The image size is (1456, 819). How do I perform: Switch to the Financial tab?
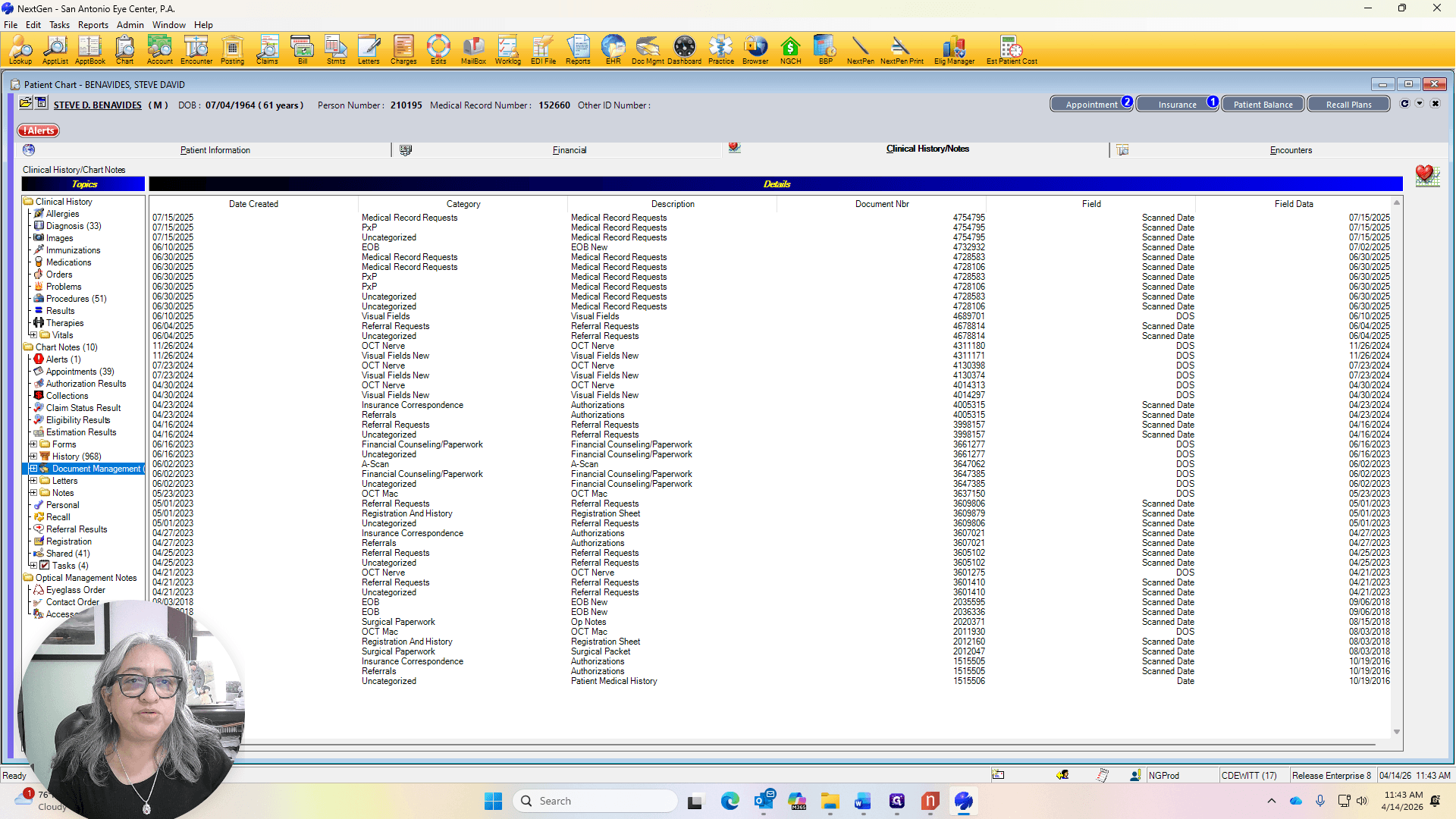(570, 150)
